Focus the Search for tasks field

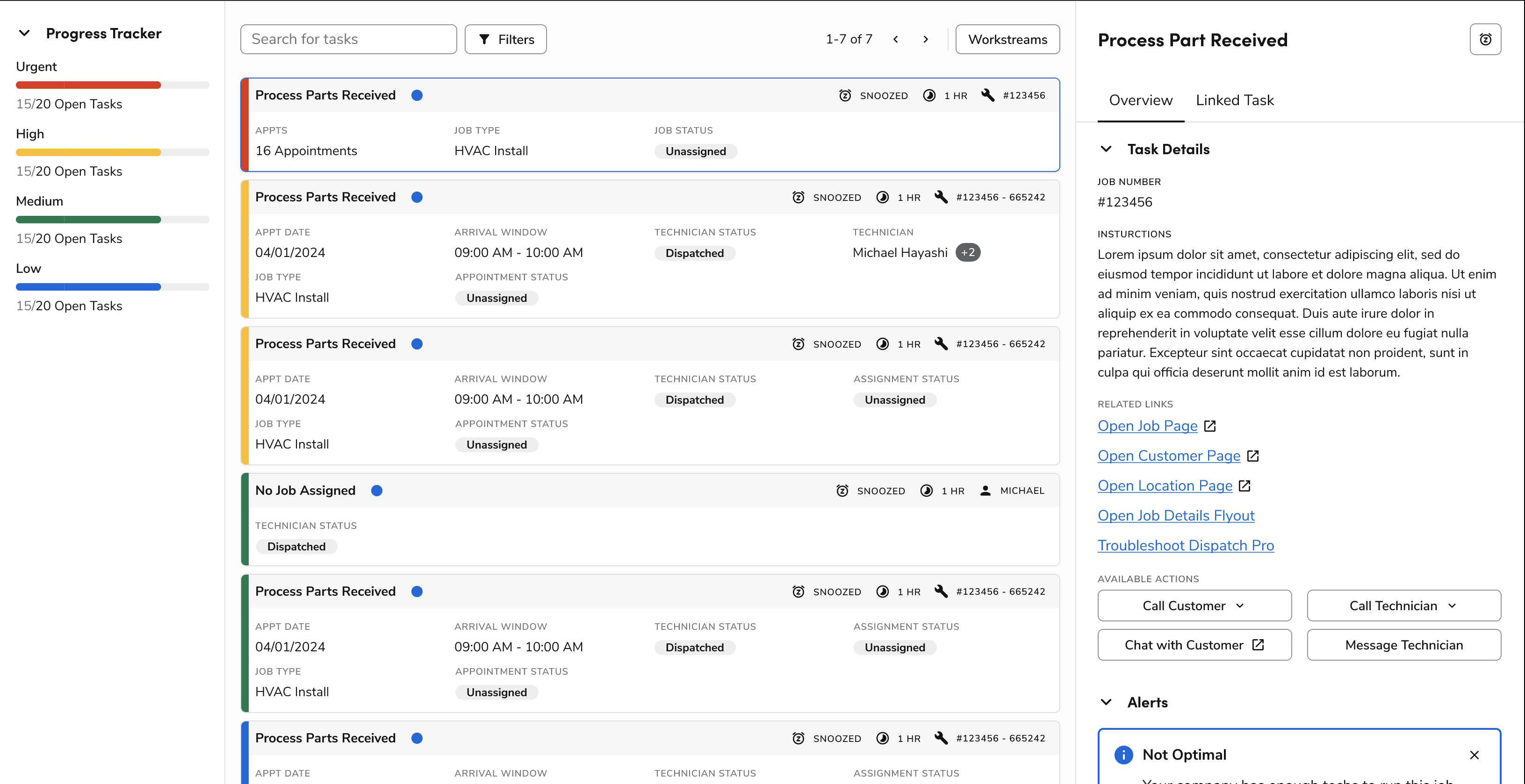click(348, 40)
